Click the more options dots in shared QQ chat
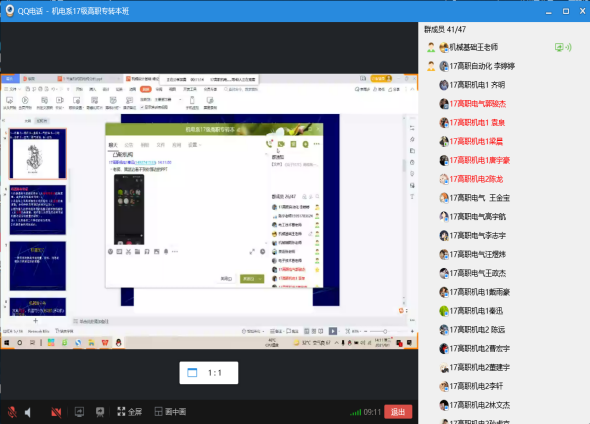The width and height of the screenshot is (590, 424). point(316,144)
